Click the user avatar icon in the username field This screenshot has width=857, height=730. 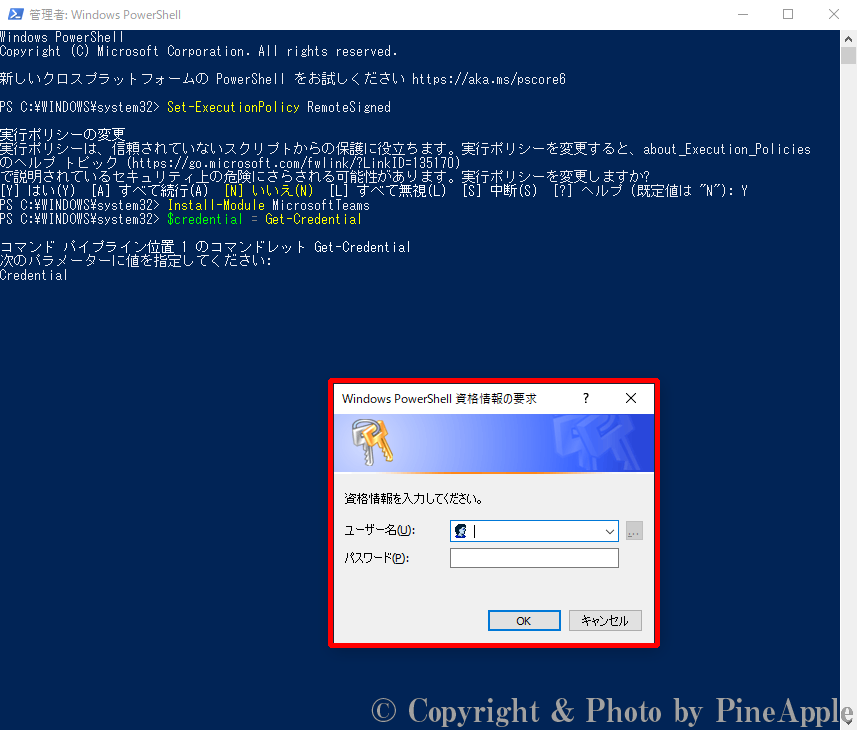coord(462,532)
